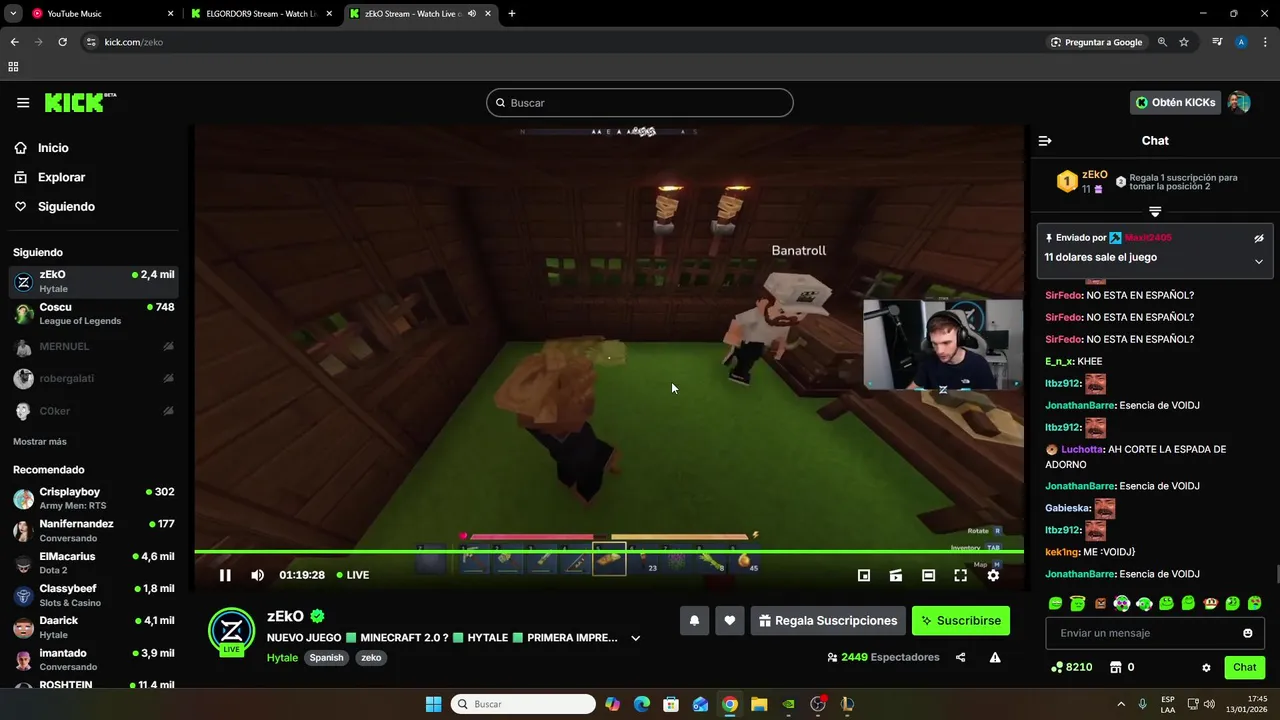
Task: Pause the stream playback
Action: pos(225,575)
